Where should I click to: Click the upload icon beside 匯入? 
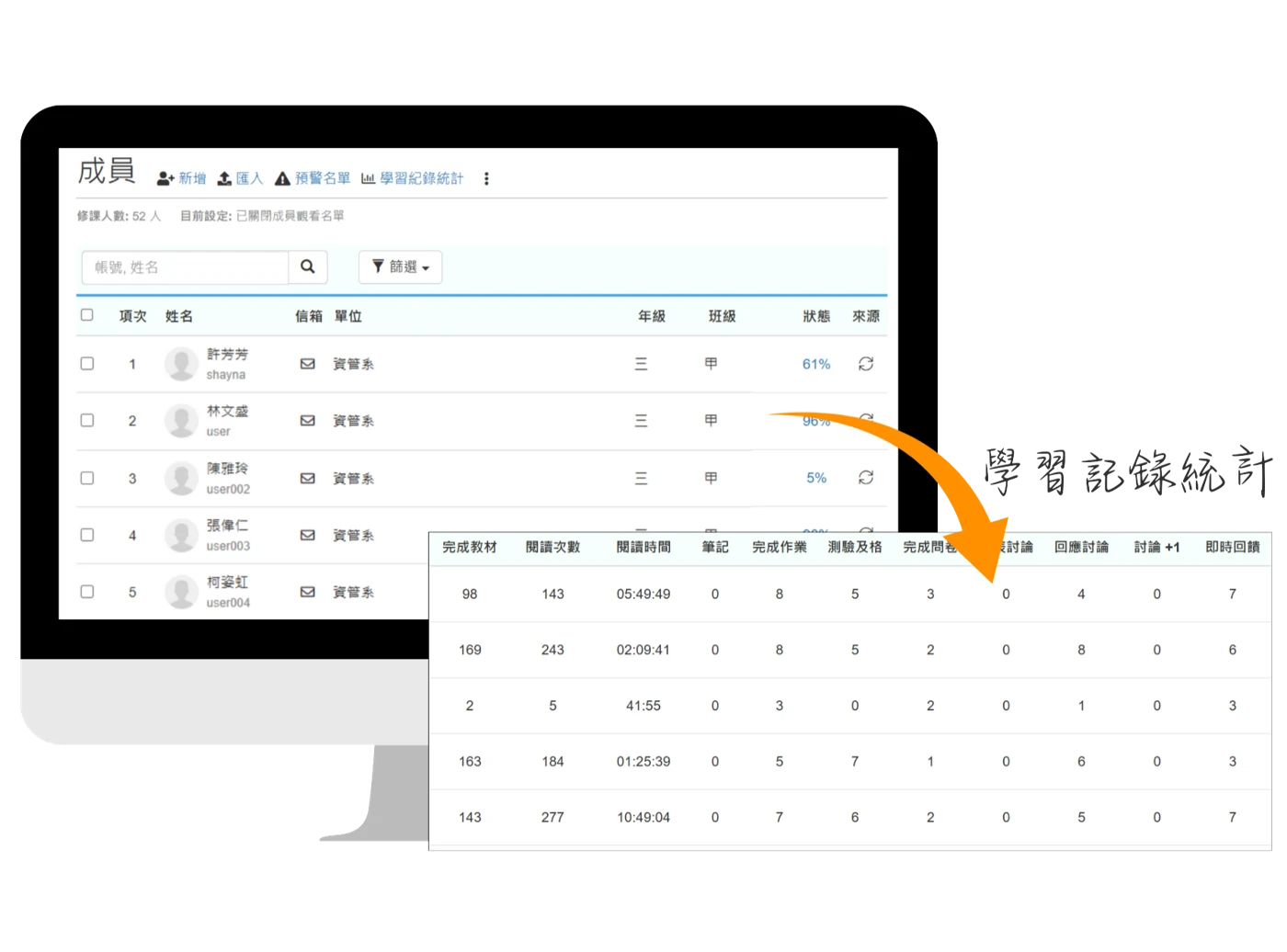tap(224, 178)
